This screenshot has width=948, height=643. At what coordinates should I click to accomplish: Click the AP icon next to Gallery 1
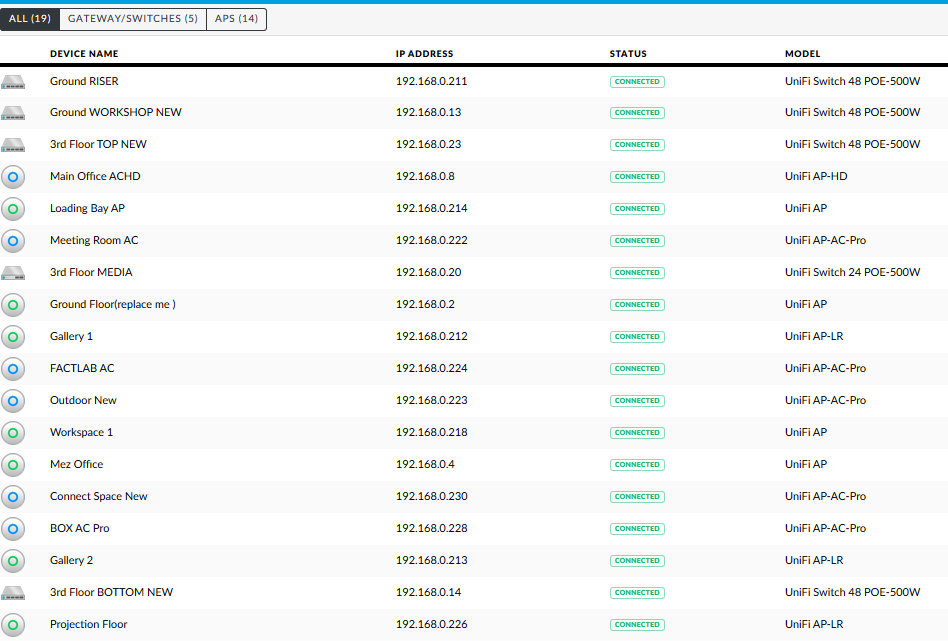click(13, 337)
